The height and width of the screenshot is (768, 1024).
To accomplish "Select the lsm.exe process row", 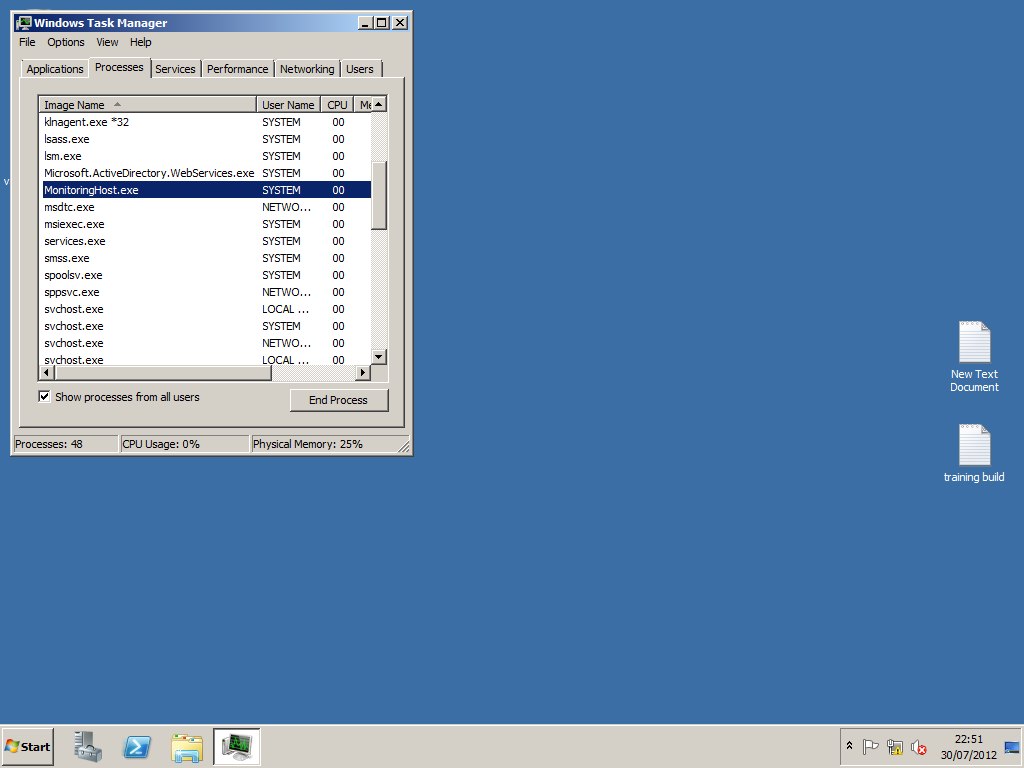I will pyautogui.click(x=205, y=156).
